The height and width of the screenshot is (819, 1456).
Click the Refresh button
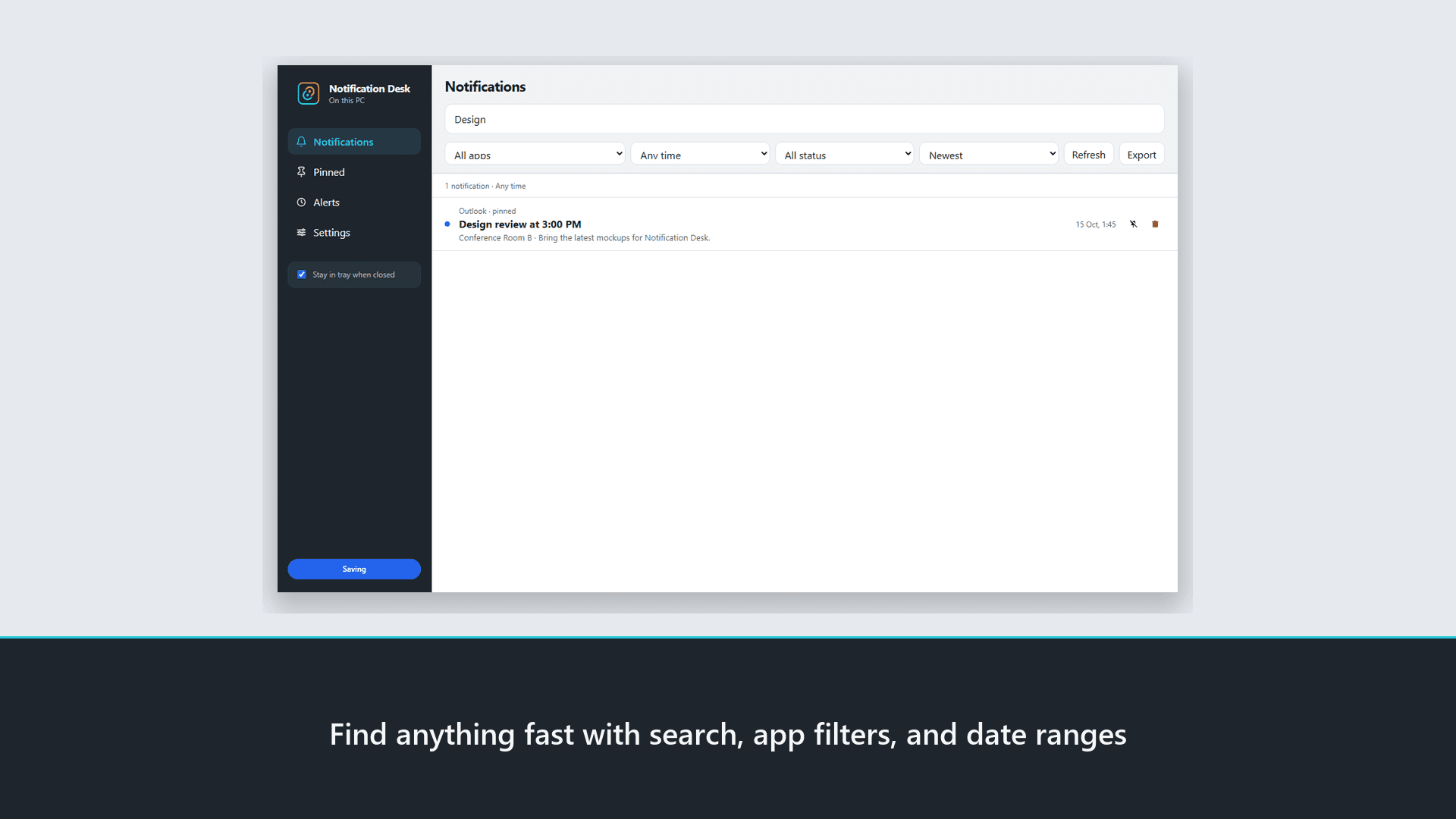1088,154
